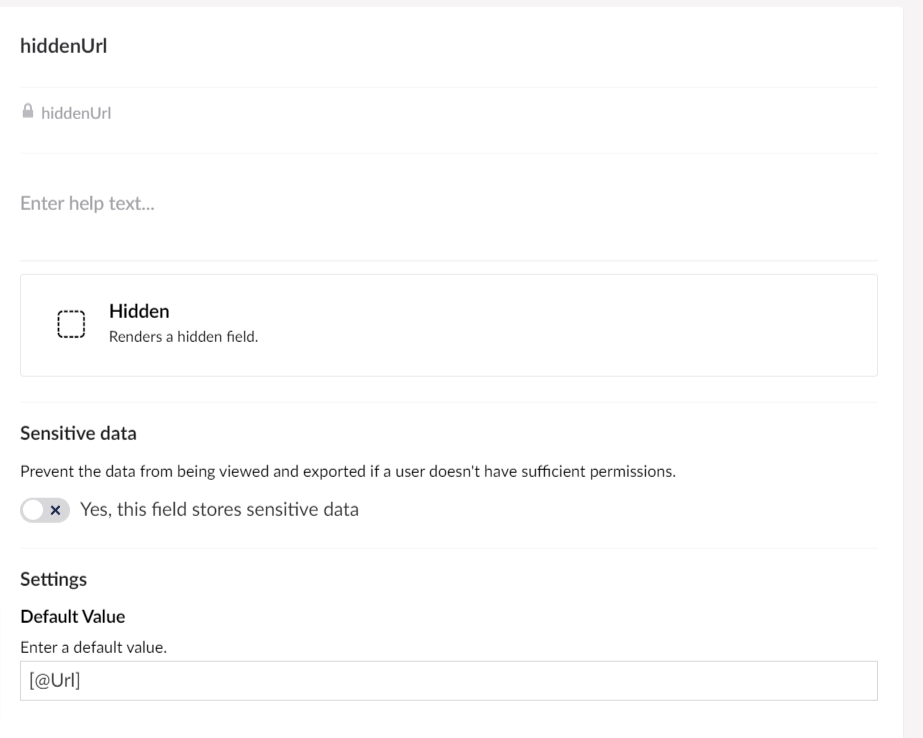Open the Hidden field type picker card
This screenshot has width=923, height=738.
click(449, 325)
